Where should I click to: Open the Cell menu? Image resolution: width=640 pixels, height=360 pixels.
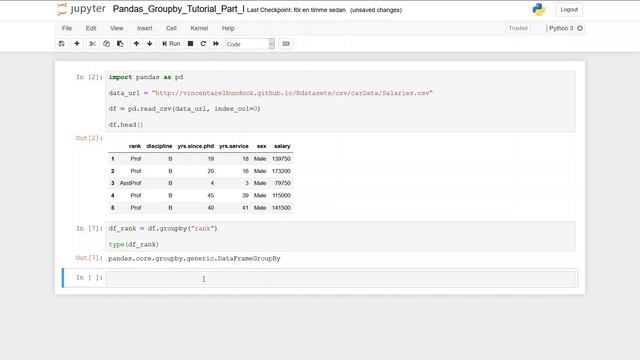tap(171, 28)
